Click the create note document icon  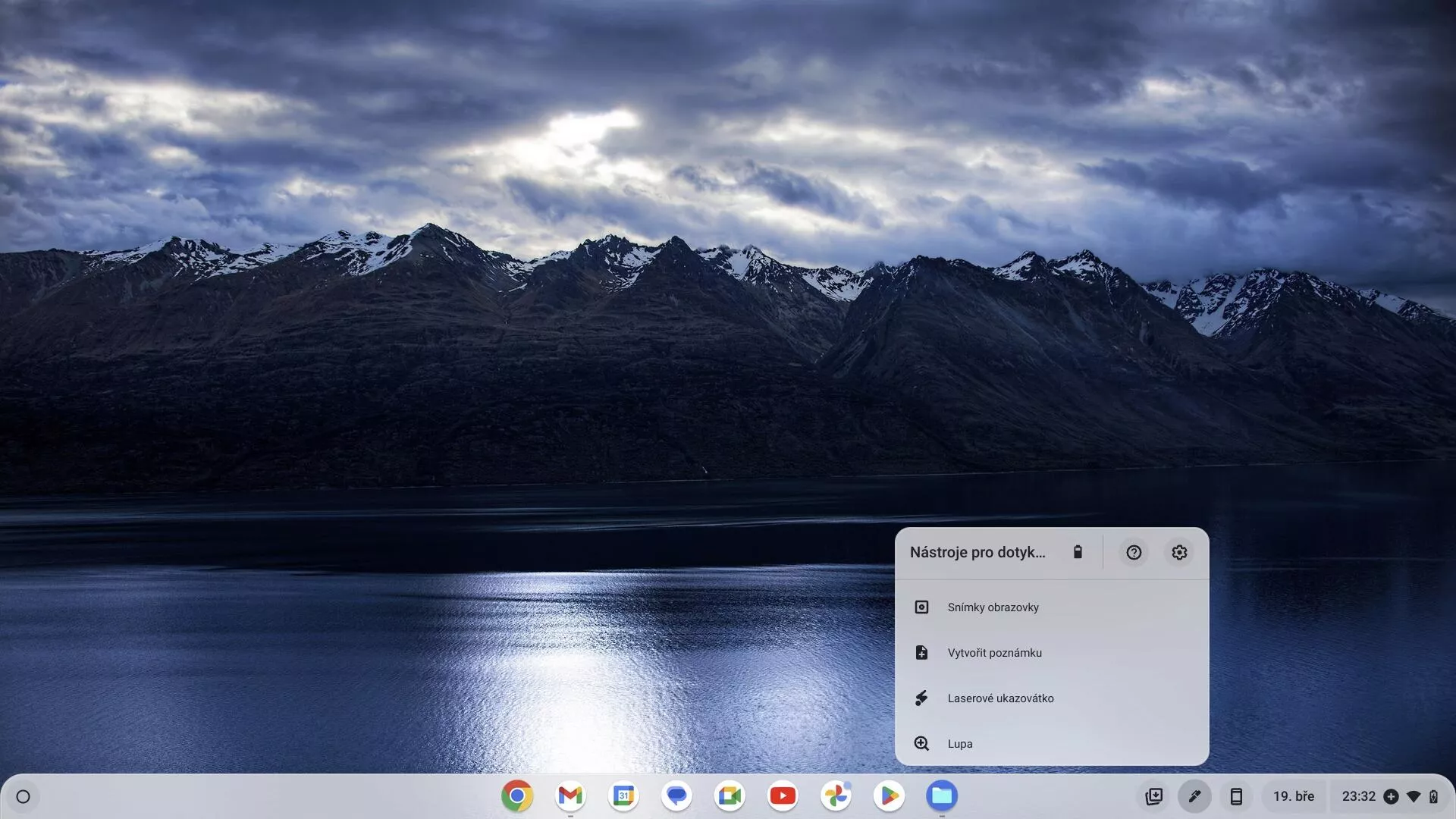point(921,653)
